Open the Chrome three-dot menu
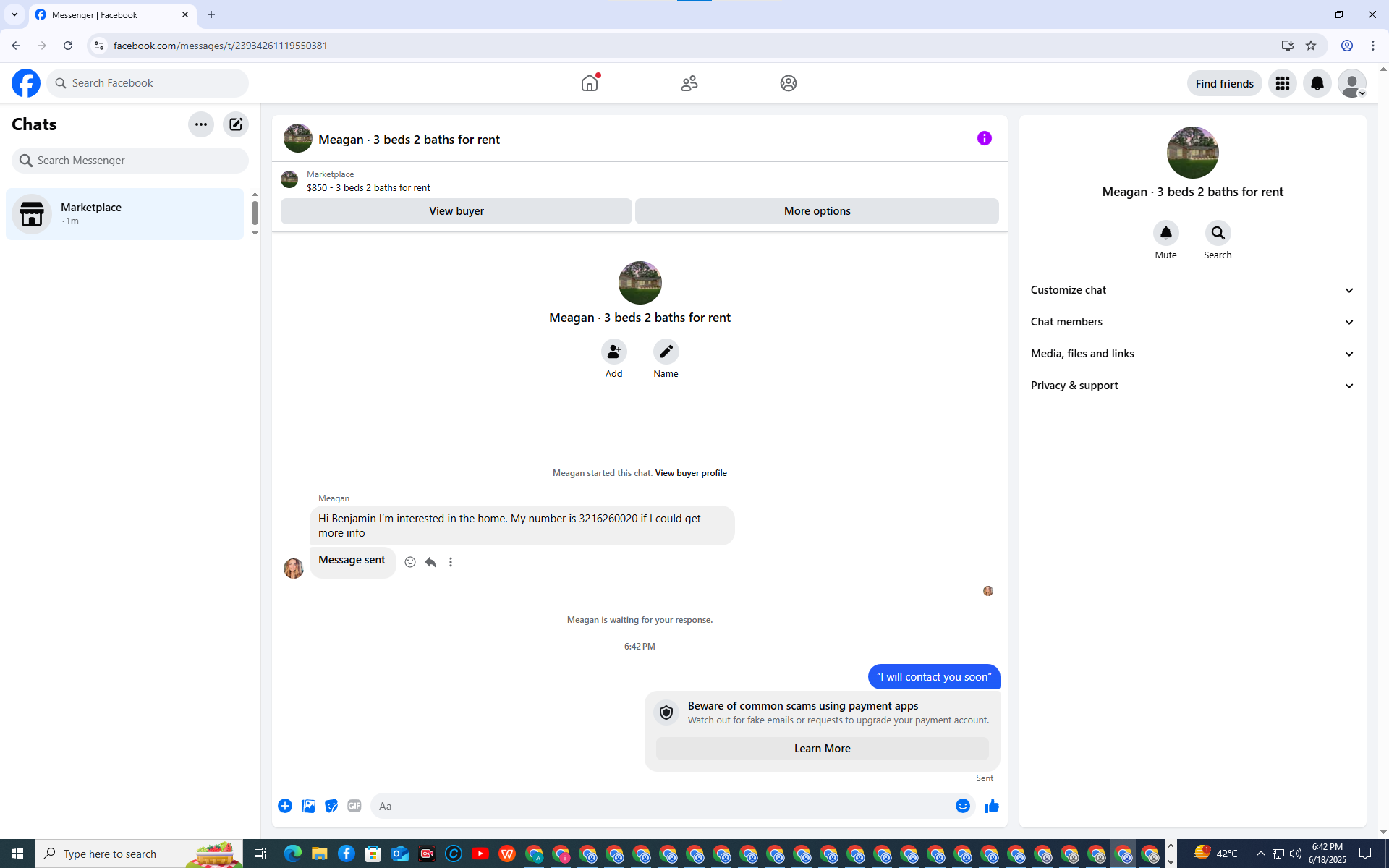 pyautogui.click(x=1373, y=46)
